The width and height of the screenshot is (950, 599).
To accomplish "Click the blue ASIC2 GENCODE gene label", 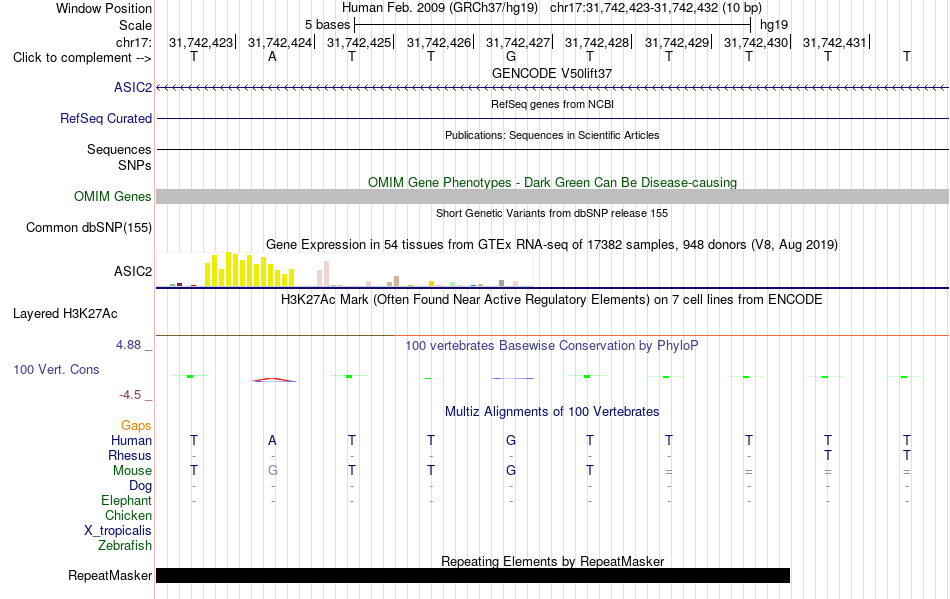I will [x=133, y=88].
